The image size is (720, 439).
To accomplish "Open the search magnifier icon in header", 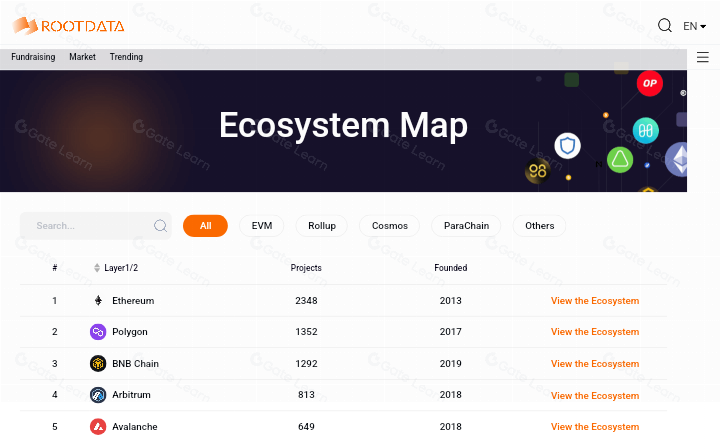I will [x=664, y=25].
